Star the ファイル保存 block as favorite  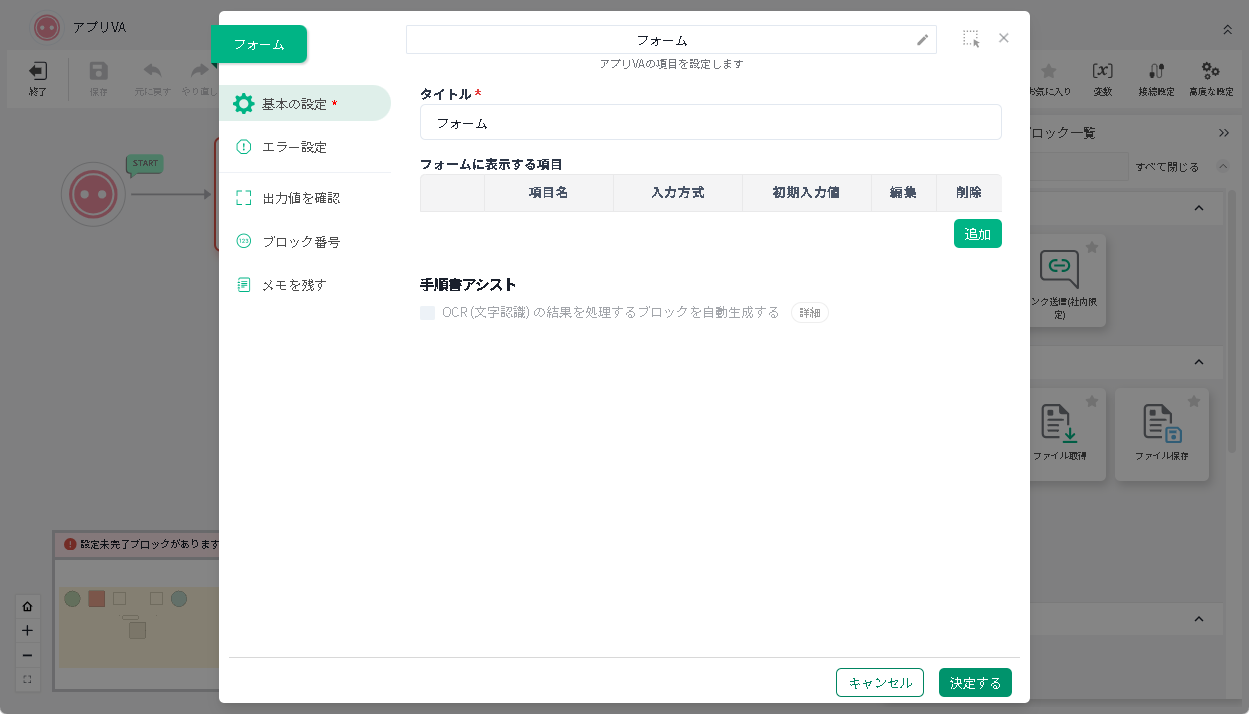pyautogui.click(x=1193, y=401)
